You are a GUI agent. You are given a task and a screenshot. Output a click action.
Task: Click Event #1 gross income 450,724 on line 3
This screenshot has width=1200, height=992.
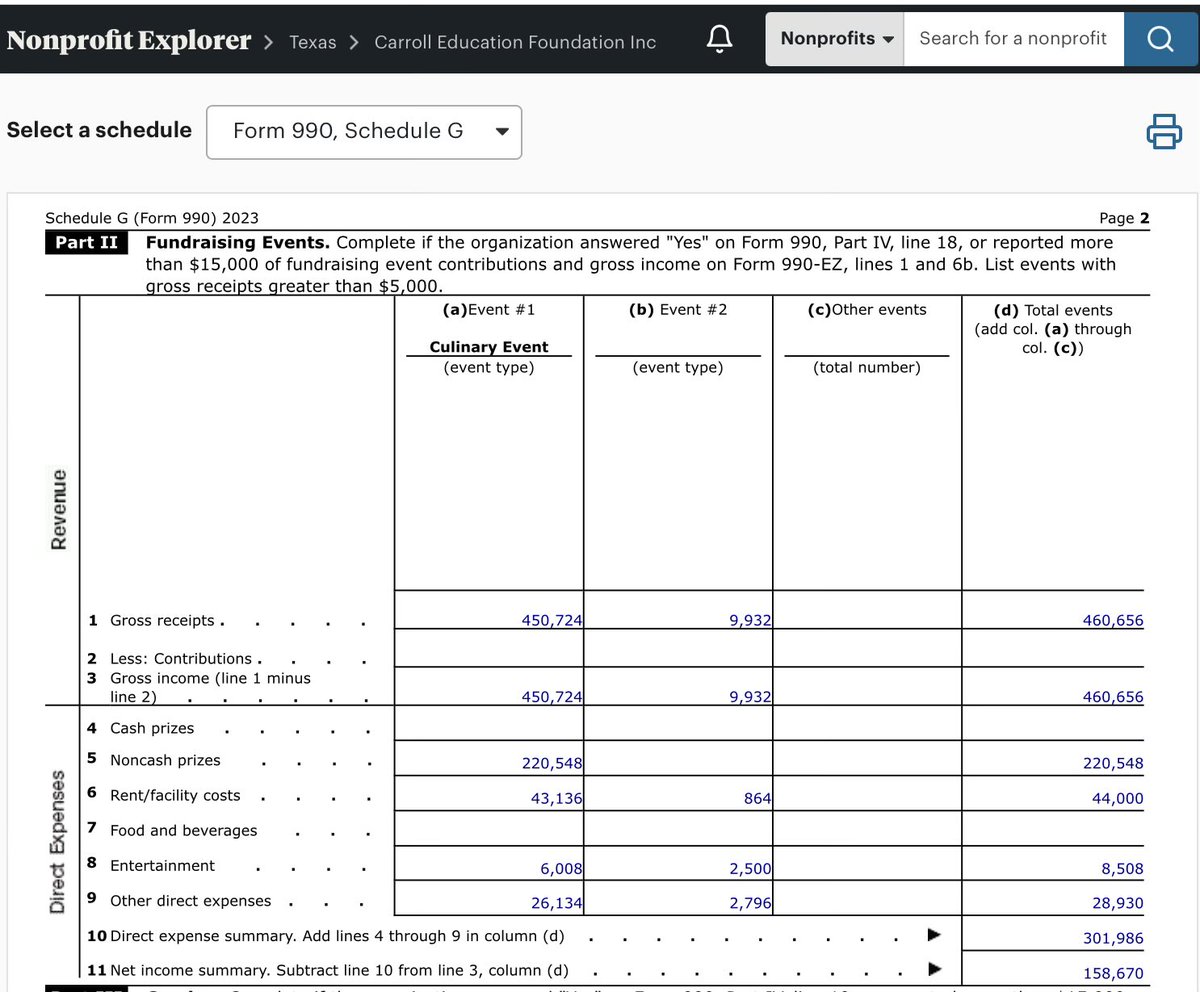coord(552,697)
